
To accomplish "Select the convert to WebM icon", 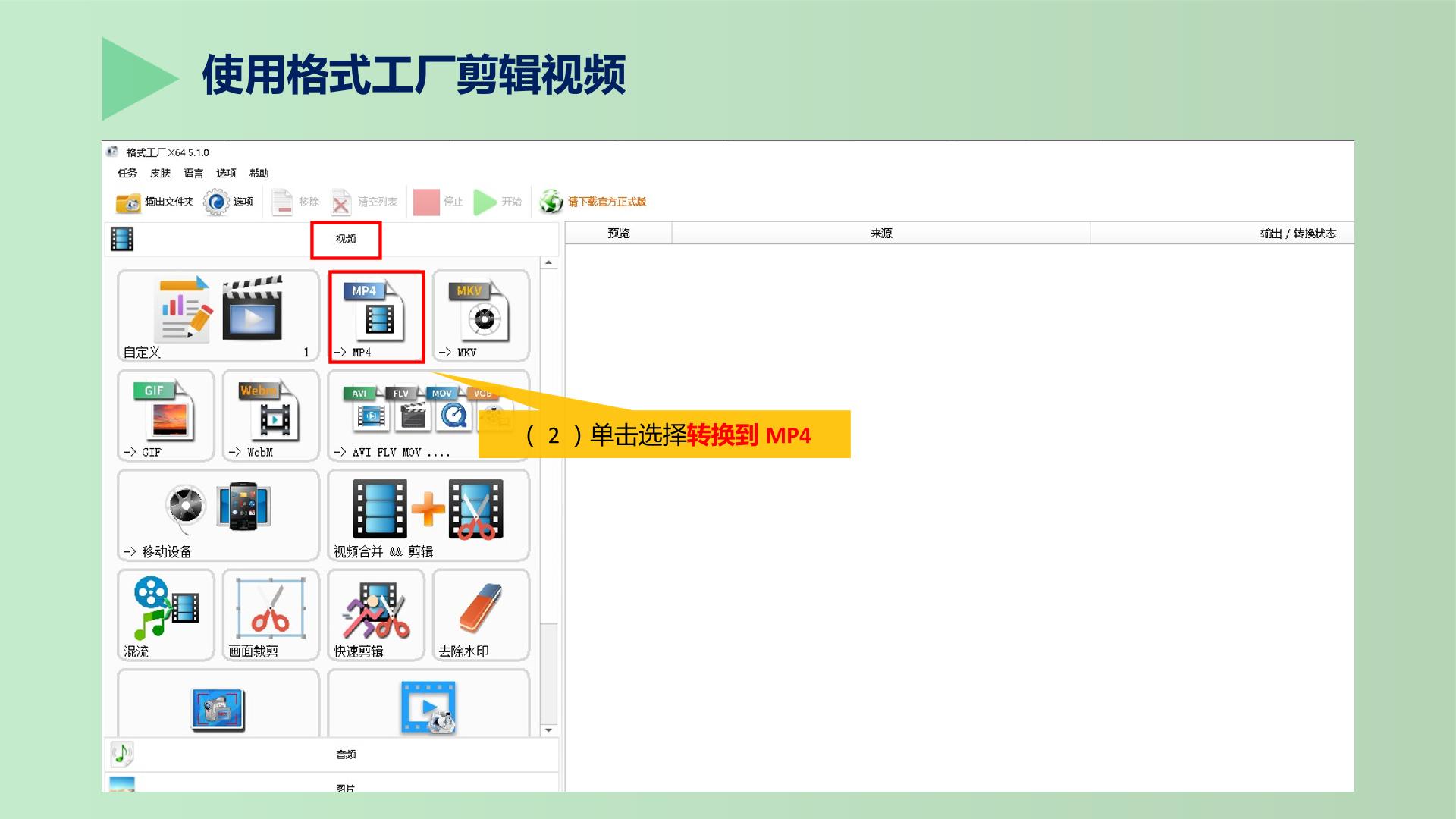I will point(271,416).
